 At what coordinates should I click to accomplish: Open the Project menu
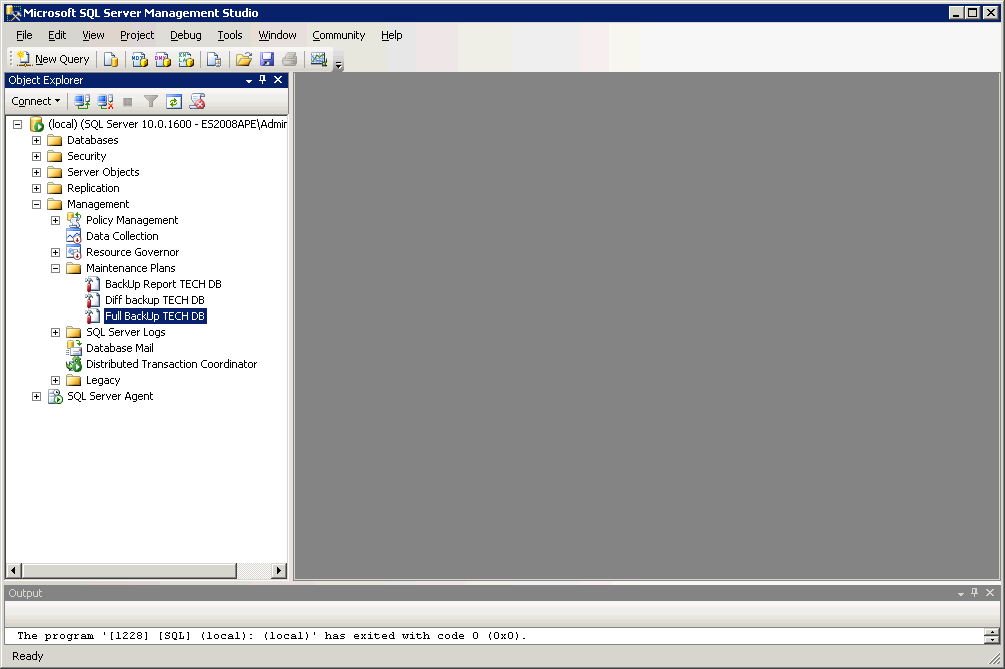click(x=137, y=35)
